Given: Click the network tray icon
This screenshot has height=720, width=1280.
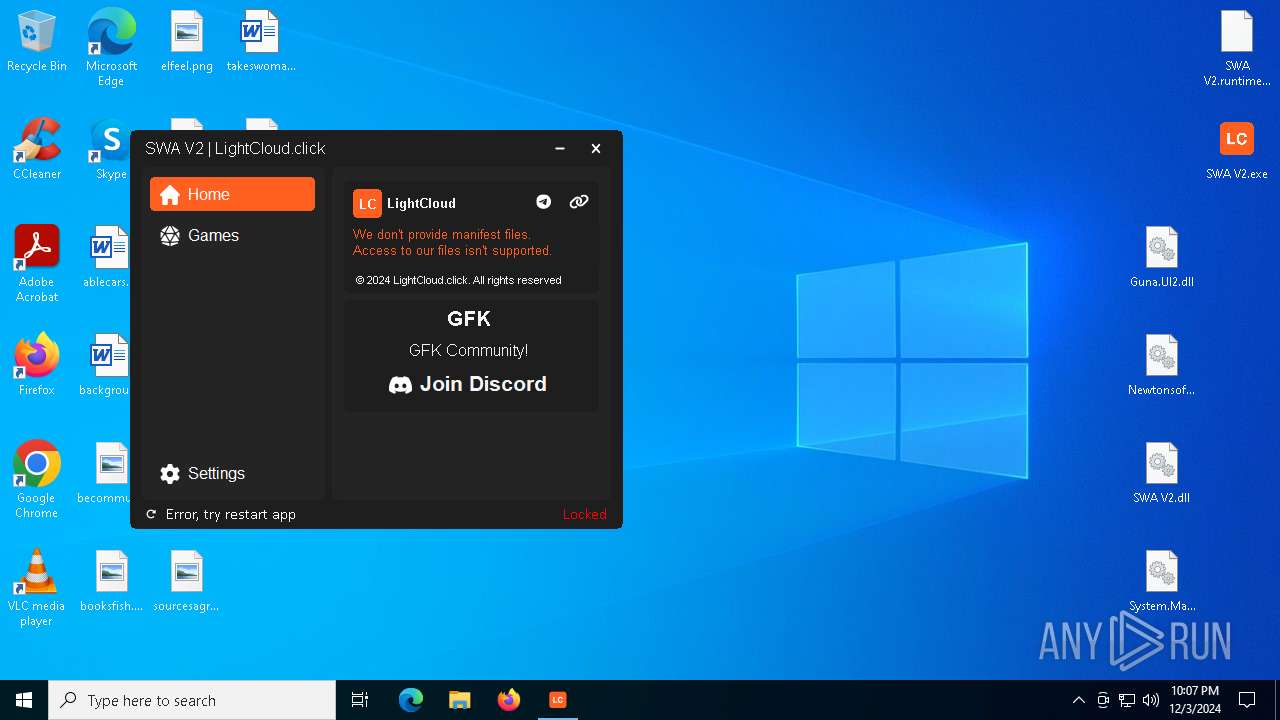Looking at the screenshot, I should click(x=1127, y=700).
